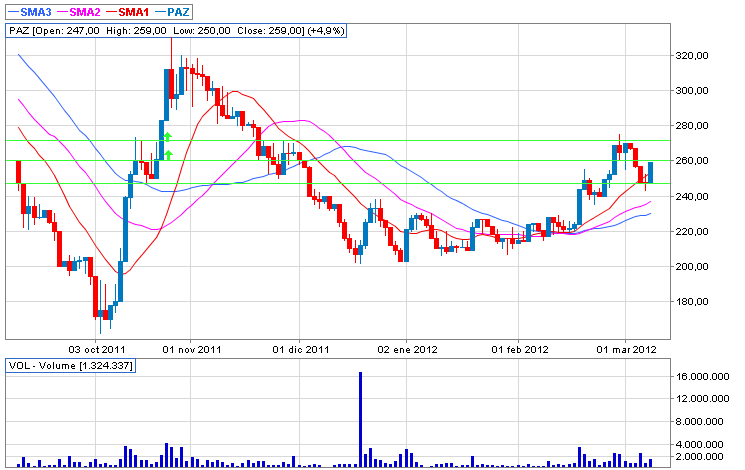Click the 220,00 price axis label
The image size is (745, 470).
point(692,231)
